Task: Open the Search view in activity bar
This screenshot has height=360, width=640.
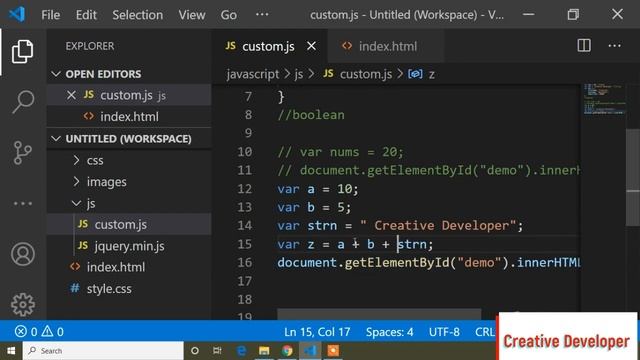Action: click(22, 102)
